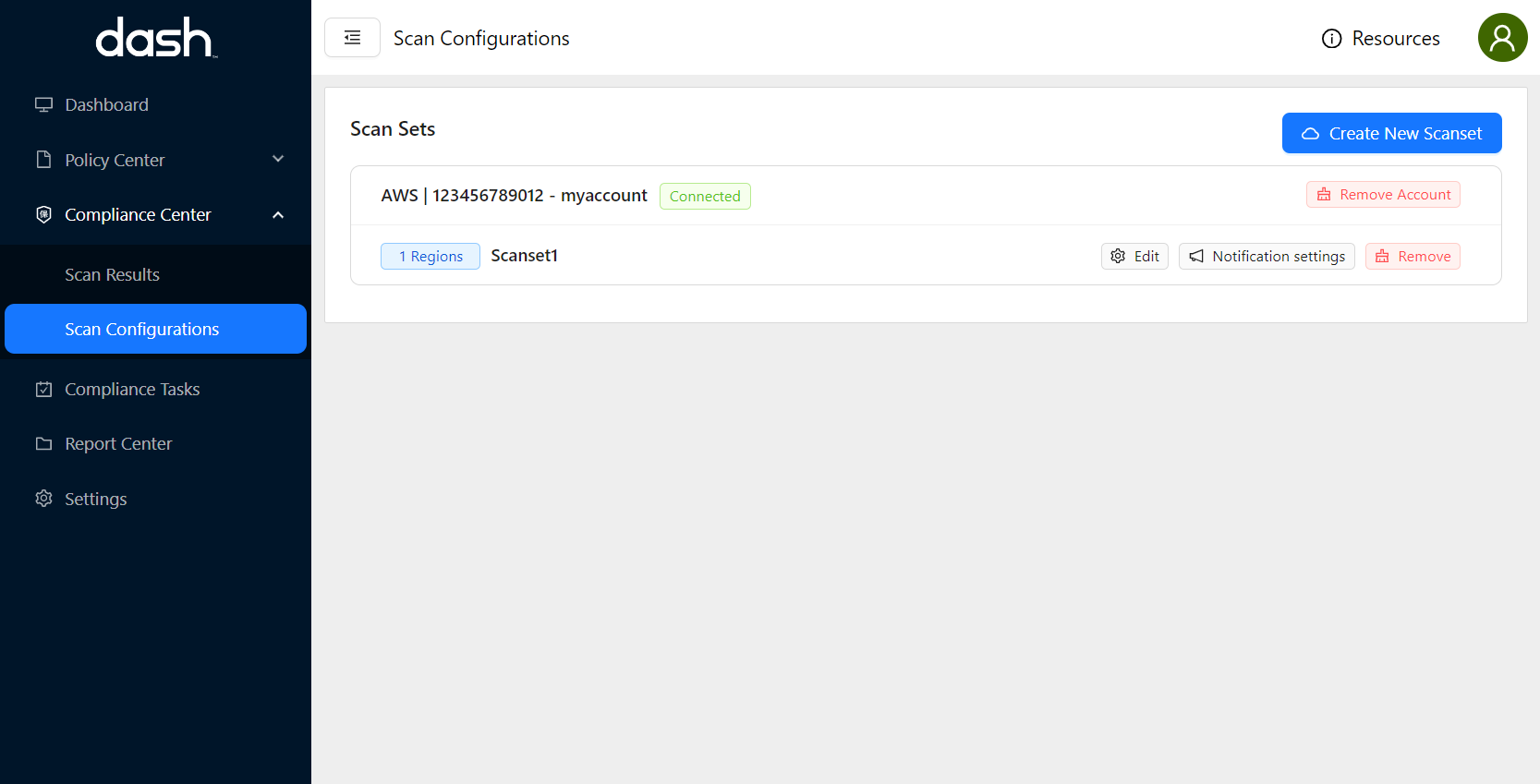Click the Report Center folder icon

43,444
